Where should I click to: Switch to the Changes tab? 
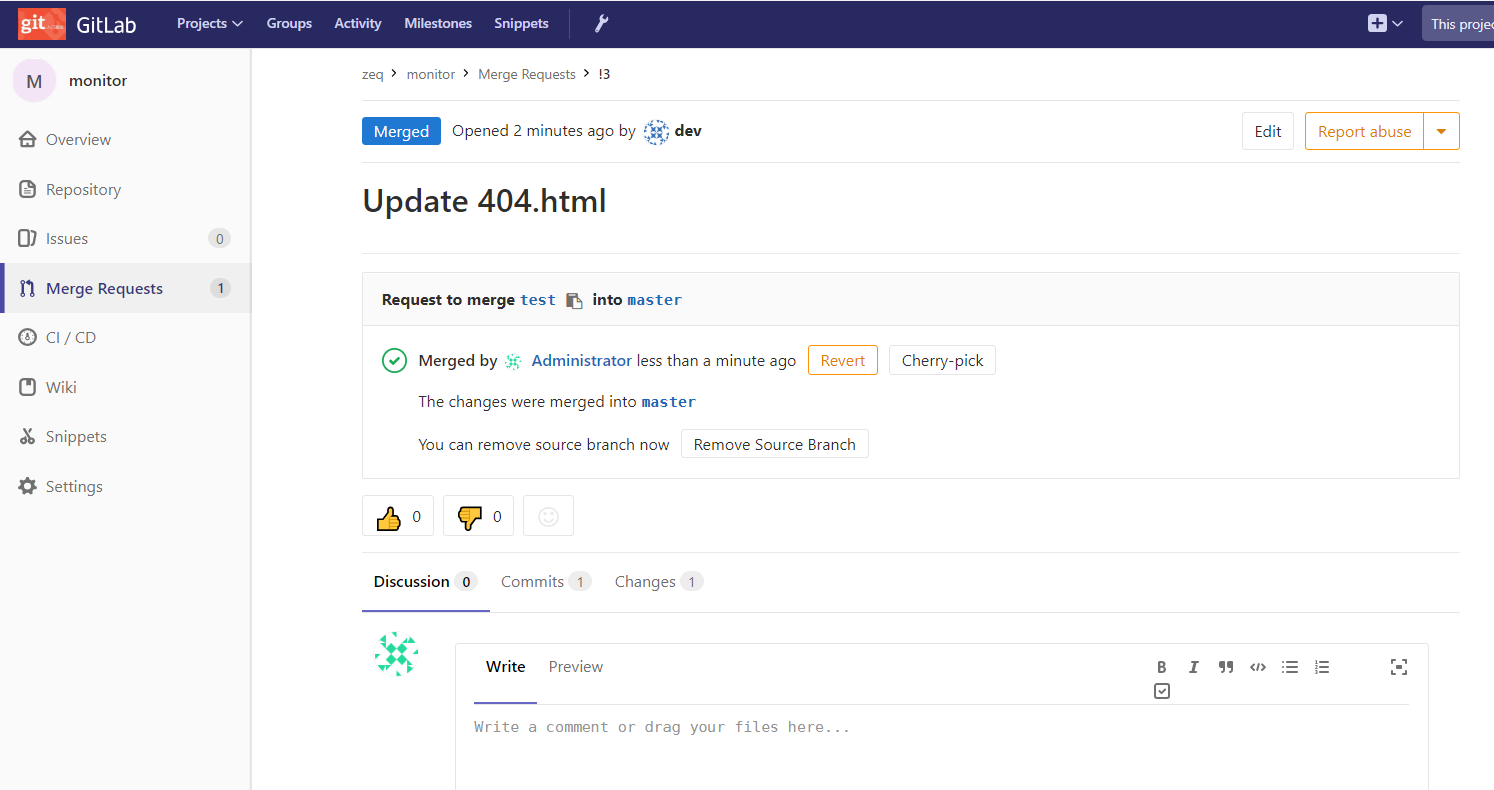click(658, 582)
